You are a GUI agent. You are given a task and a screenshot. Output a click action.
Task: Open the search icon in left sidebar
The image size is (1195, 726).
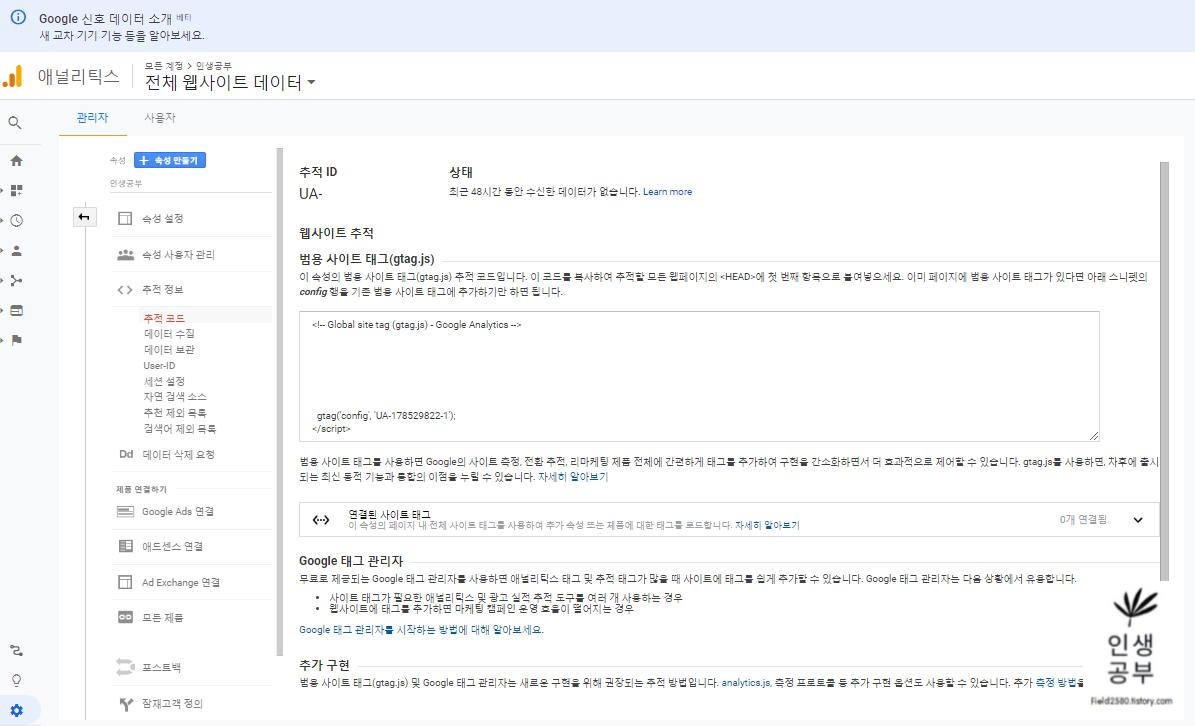[15, 123]
